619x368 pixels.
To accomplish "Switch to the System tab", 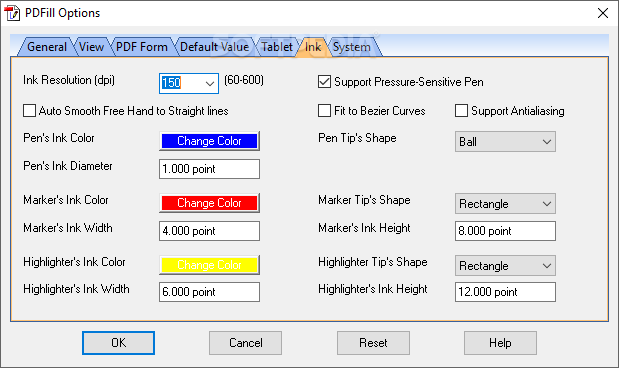I will pyautogui.click(x=351, y=47).
